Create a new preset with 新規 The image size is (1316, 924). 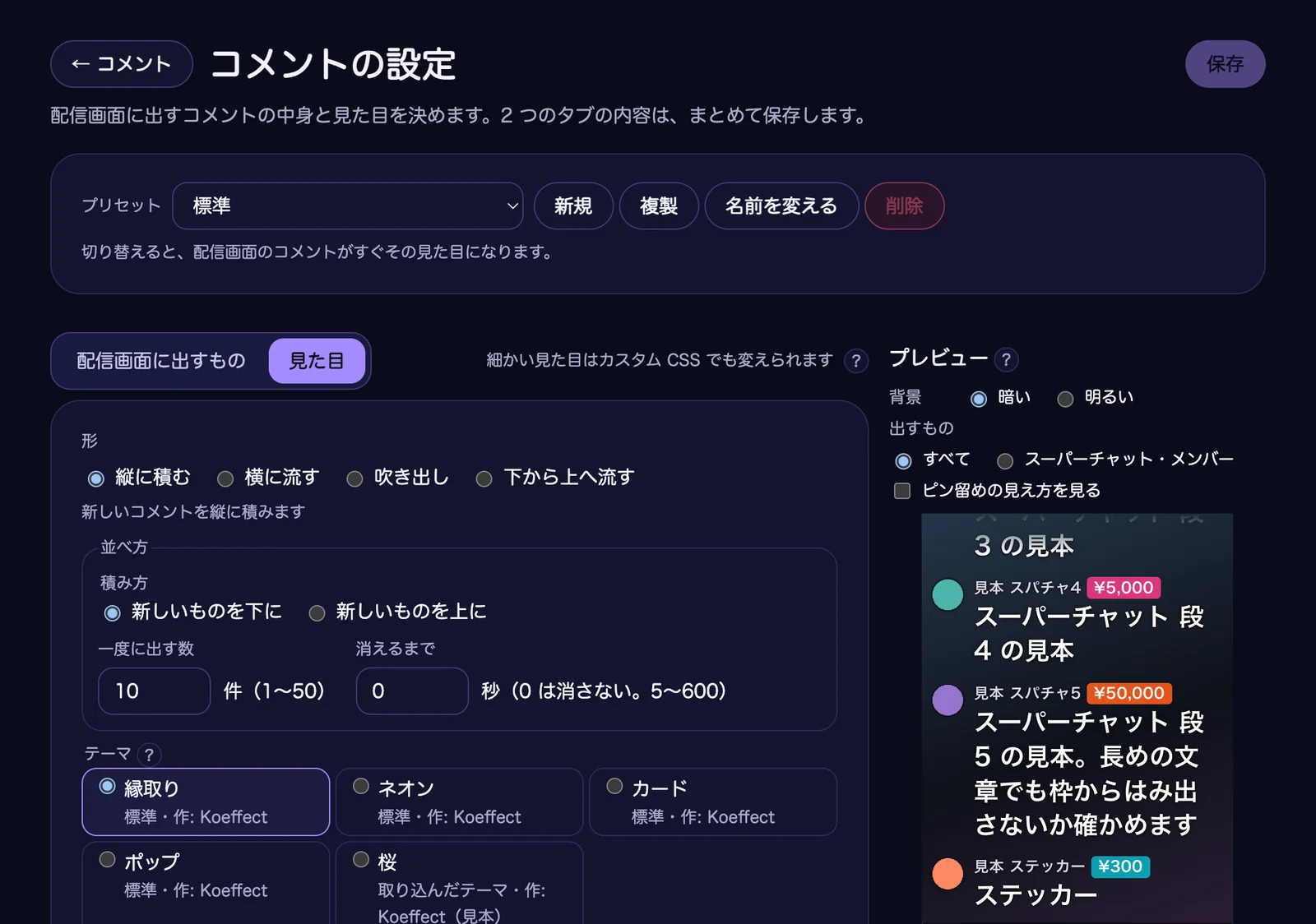point(573,206)
